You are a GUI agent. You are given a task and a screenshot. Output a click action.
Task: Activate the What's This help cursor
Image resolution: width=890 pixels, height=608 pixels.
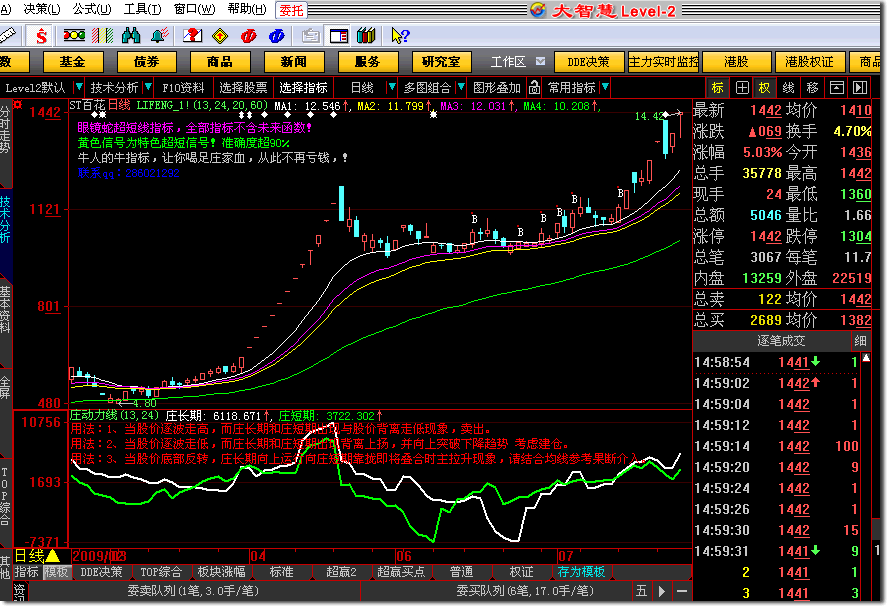400,36
